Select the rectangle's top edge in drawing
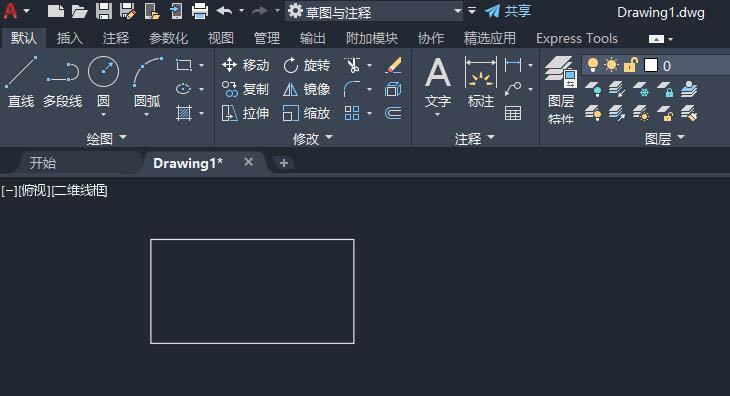This screenshot has width=730, height=396. pyautogui.click(x=252, y=240)
